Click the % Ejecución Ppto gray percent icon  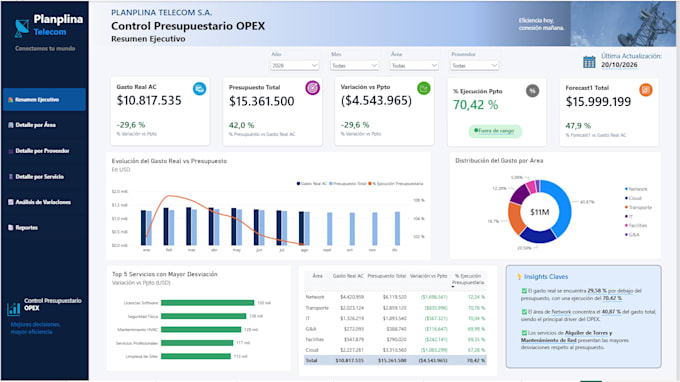tap(533, 91)
